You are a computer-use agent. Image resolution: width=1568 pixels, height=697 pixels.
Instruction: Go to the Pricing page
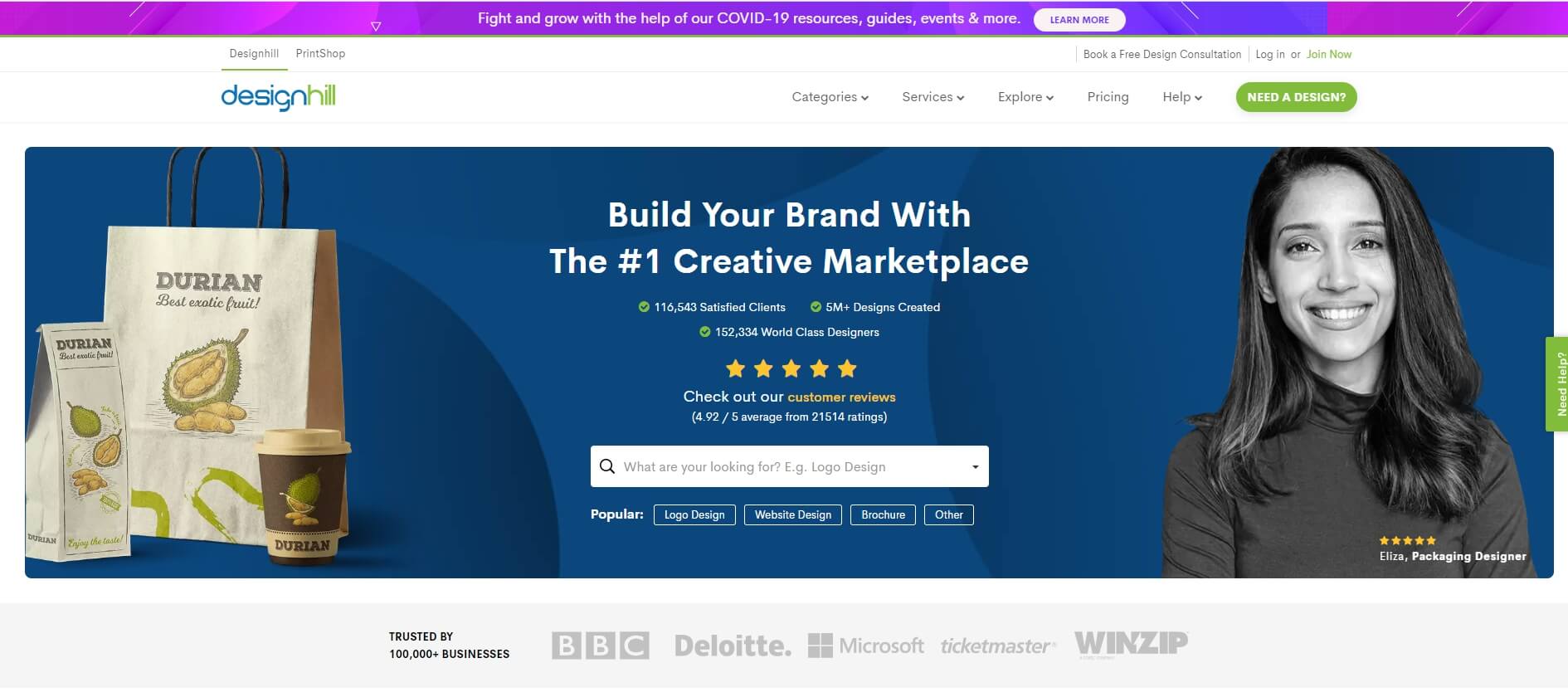coord(1108,97)
